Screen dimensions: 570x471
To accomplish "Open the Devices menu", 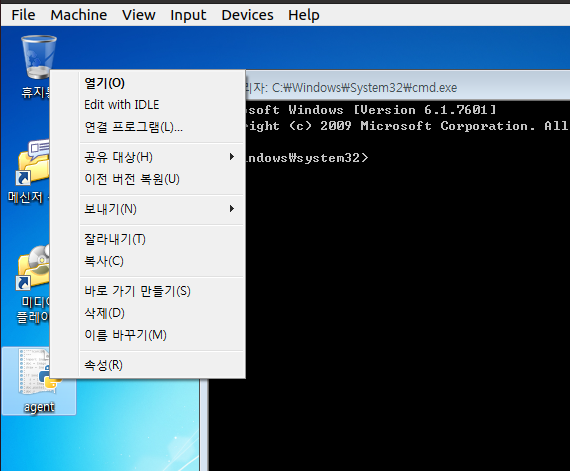I will 247,15.
